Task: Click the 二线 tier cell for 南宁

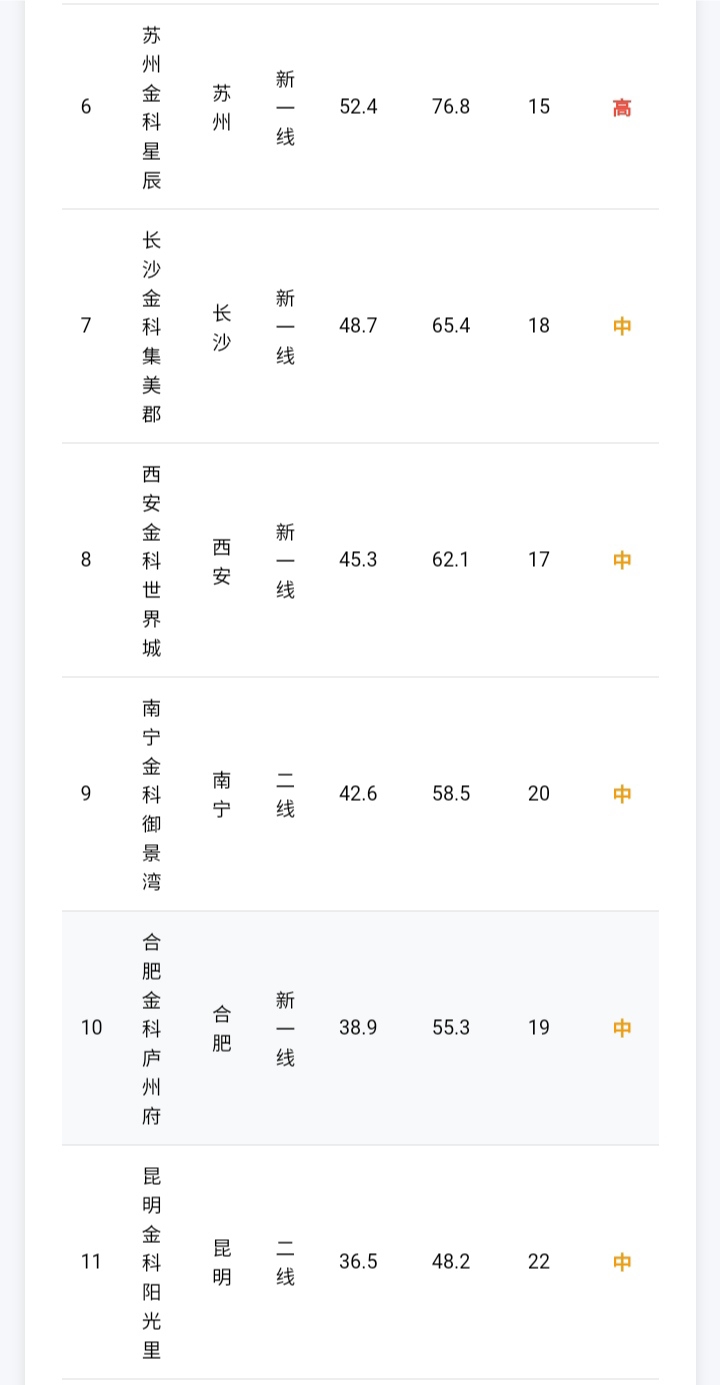Action: (x=285, y=794)
